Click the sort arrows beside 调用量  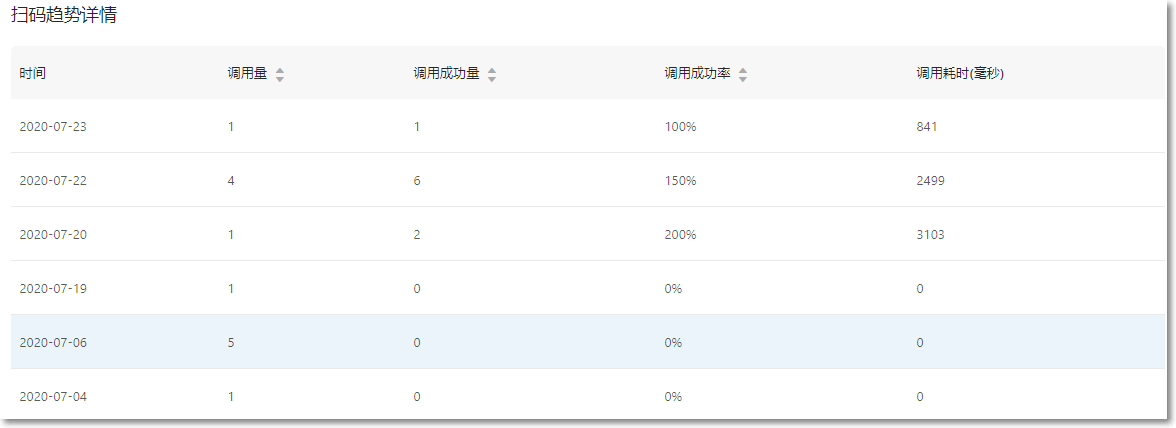point(280,74)
